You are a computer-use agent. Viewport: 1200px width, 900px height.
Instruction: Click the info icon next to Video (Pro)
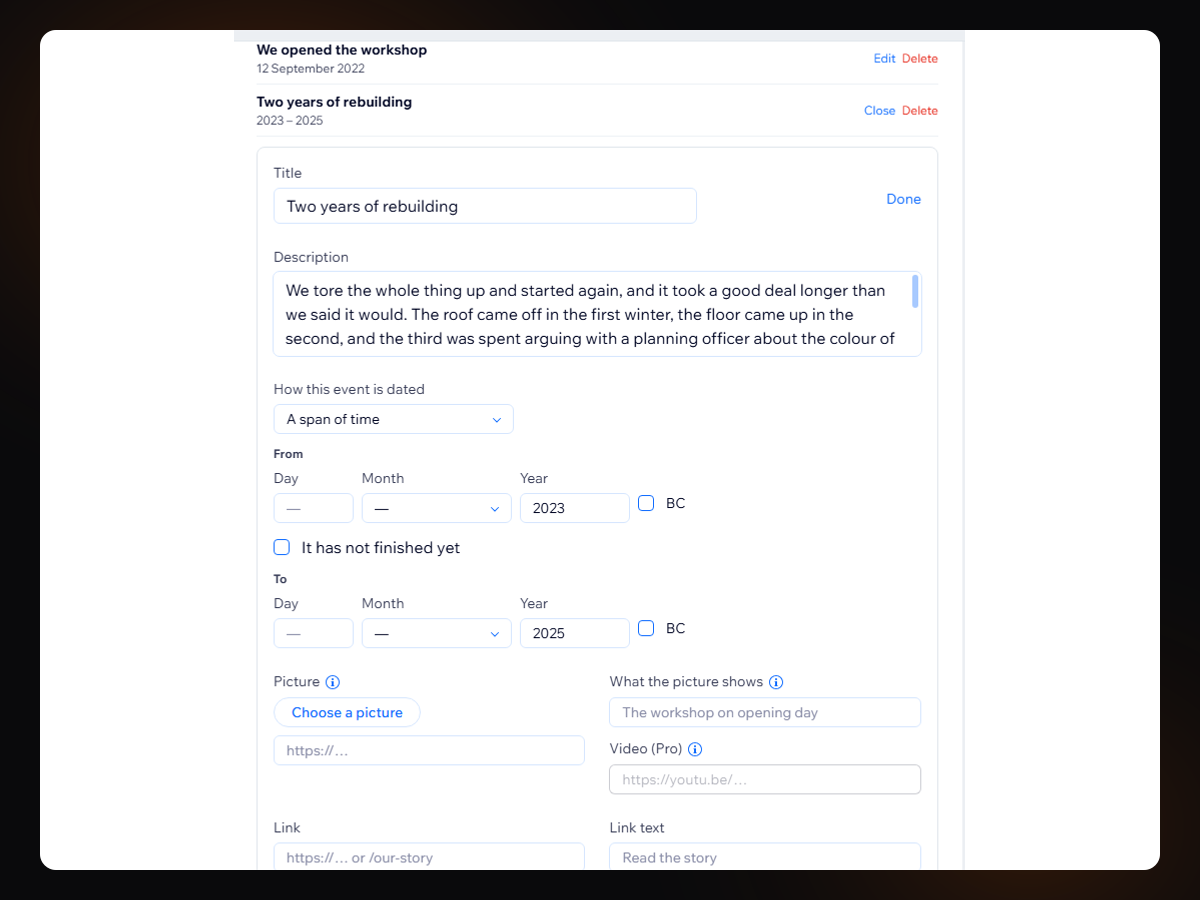pyautogui.click(x=696, y=749)
